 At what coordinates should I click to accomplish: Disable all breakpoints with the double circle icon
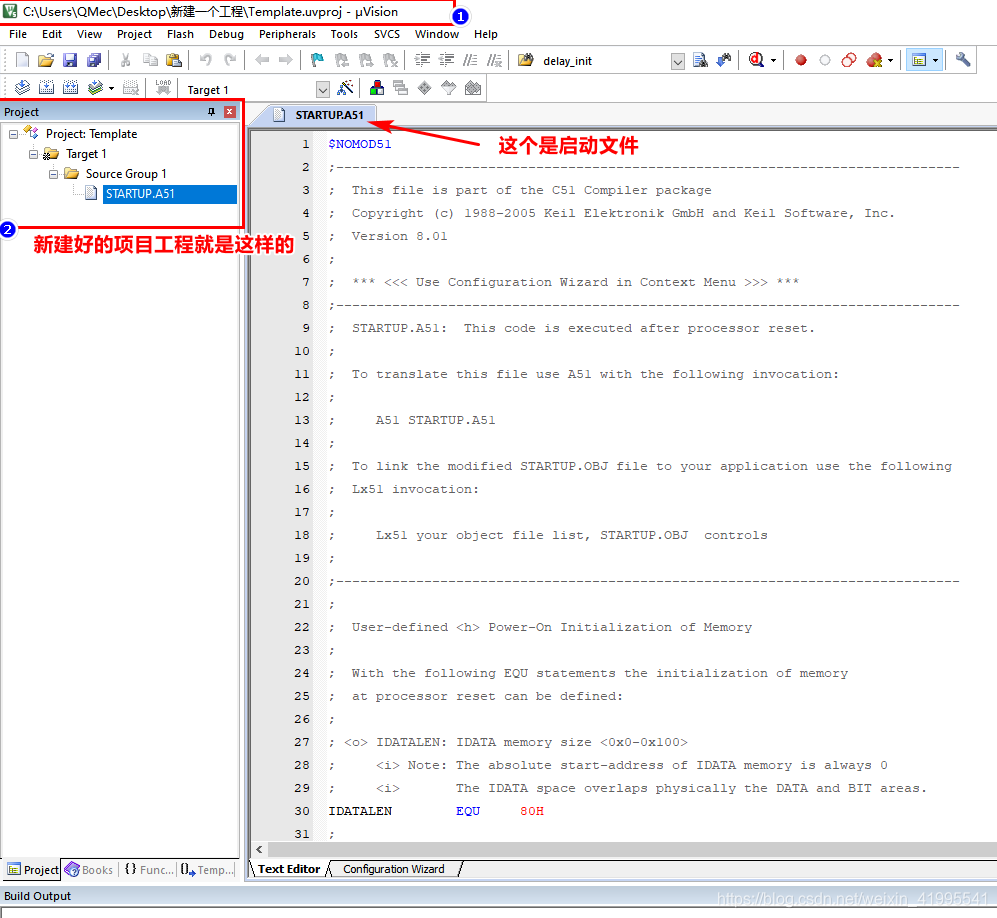849,60
